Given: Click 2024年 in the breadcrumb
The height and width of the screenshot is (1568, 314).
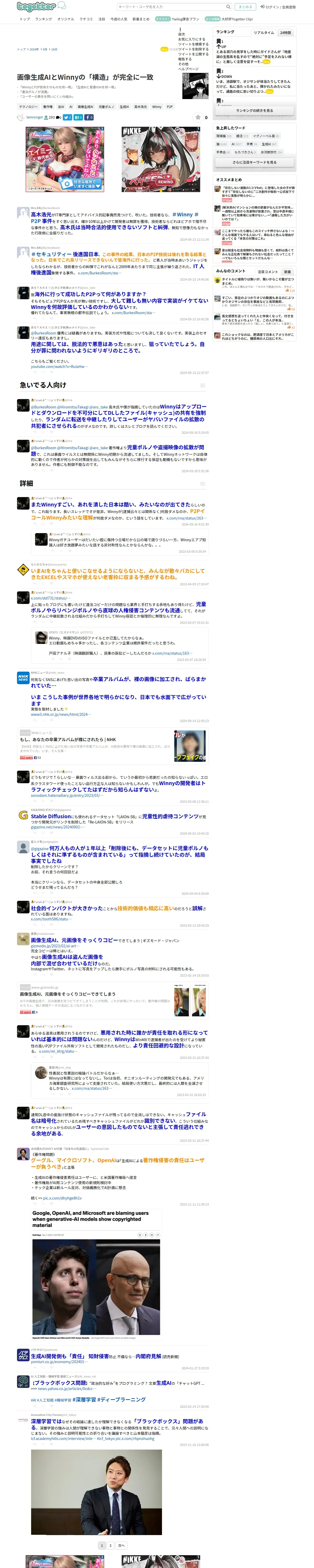Looking at the screenshot, I should pyautogui.click(x=33, y=49).
